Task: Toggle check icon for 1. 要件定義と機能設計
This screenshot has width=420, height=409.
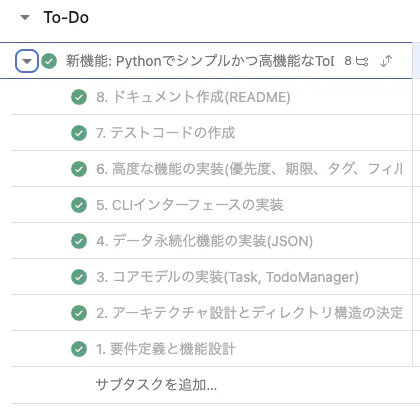Action: 79,349
